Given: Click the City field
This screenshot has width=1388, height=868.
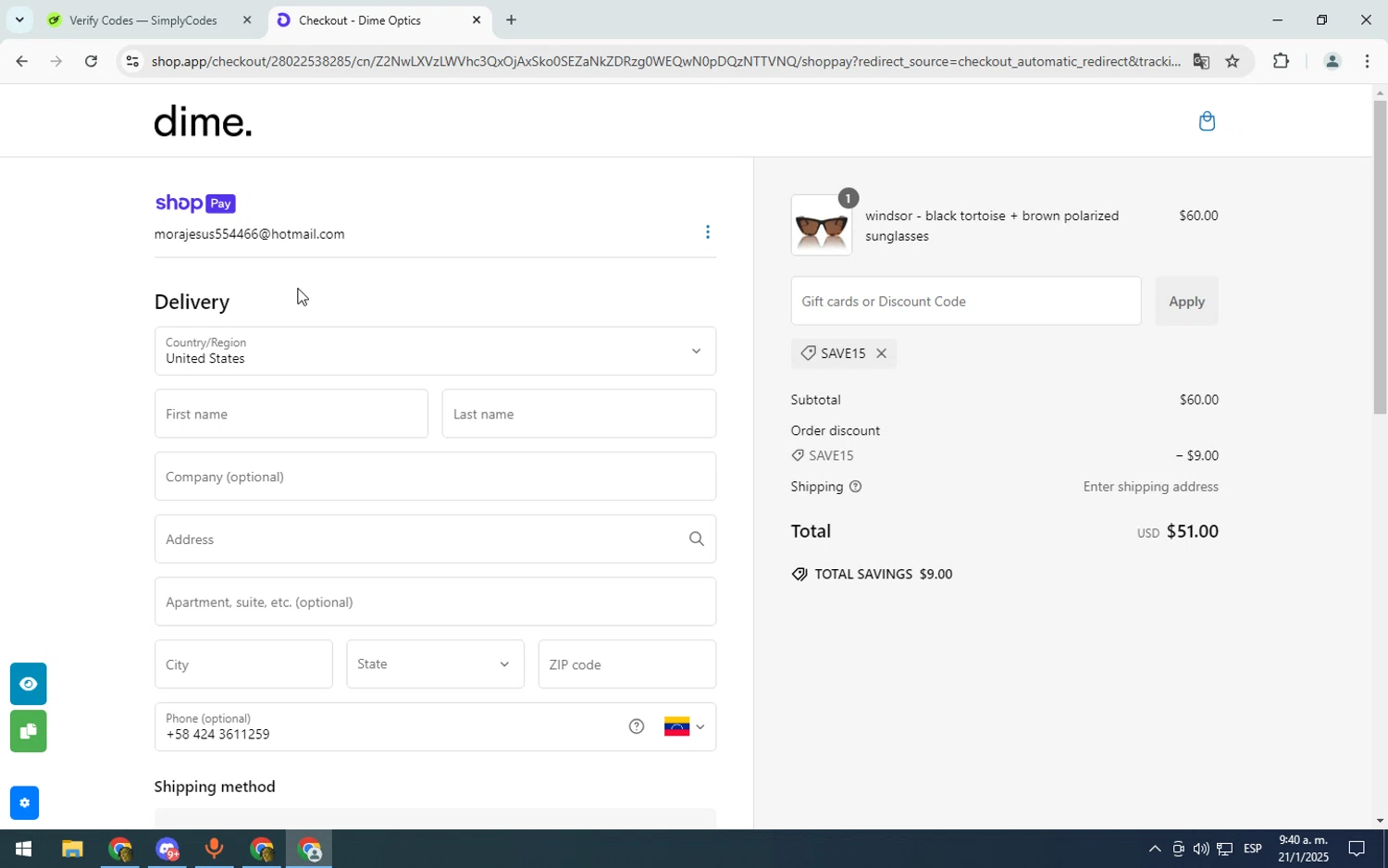Looking at the screenshot, I should click(x=243, y=664).
